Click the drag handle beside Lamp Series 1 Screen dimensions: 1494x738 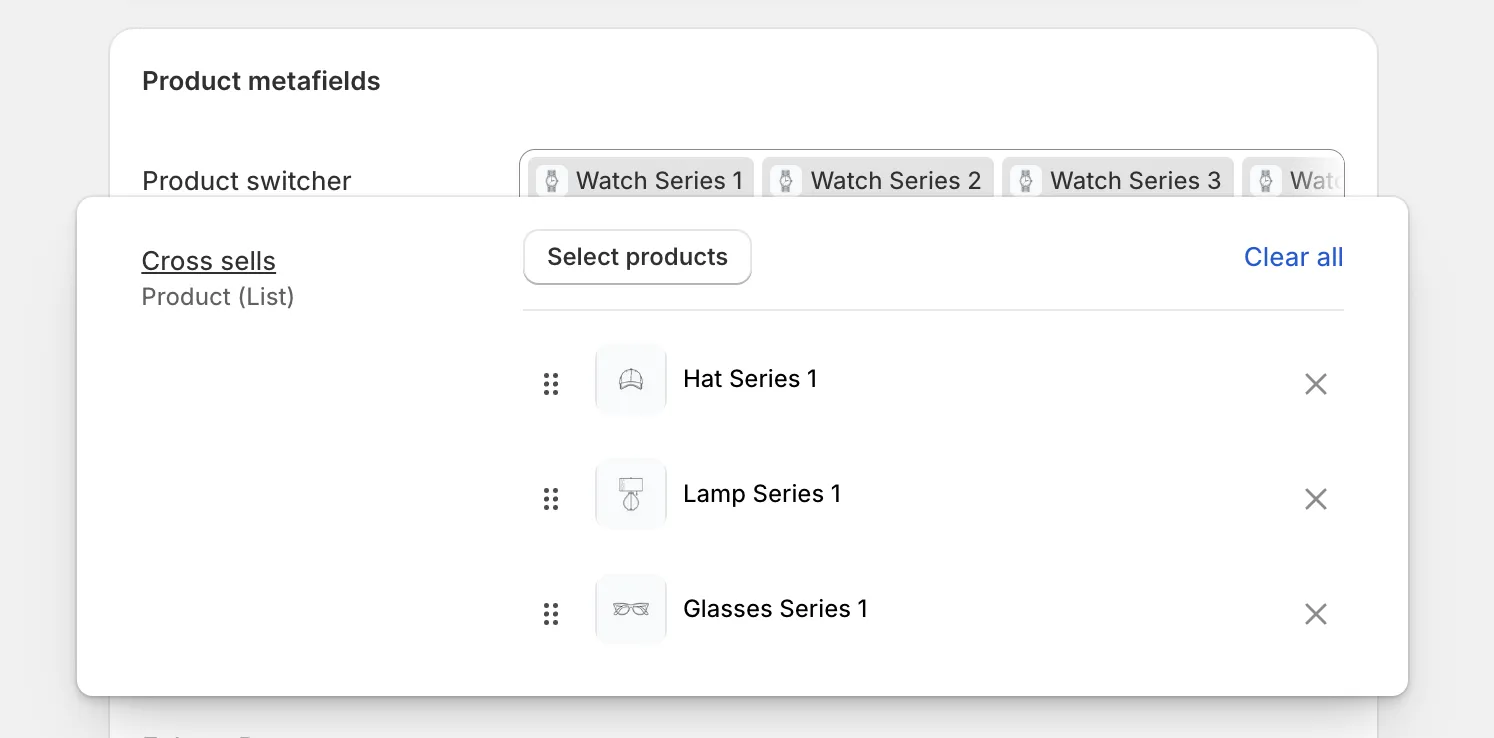click(551, 499)
